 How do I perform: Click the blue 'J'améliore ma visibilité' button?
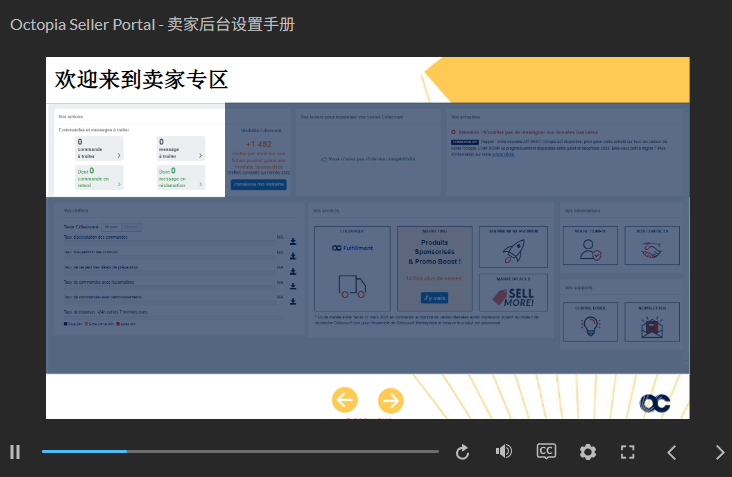point(259,184)
